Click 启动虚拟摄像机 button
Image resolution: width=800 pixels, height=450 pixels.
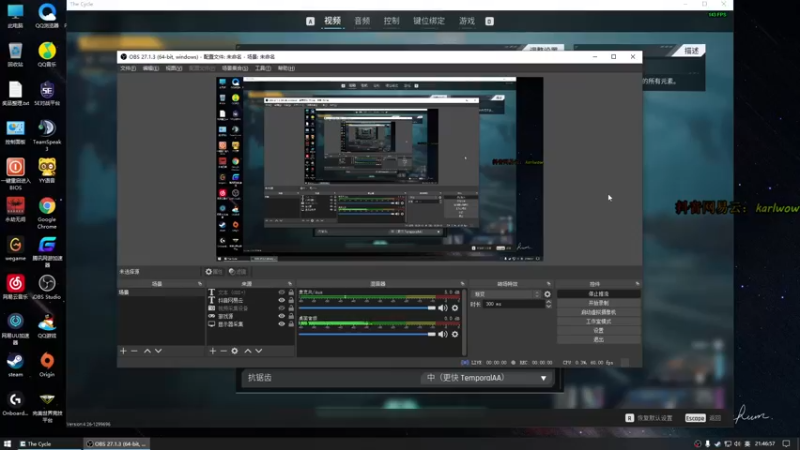[x=598, y=312]
